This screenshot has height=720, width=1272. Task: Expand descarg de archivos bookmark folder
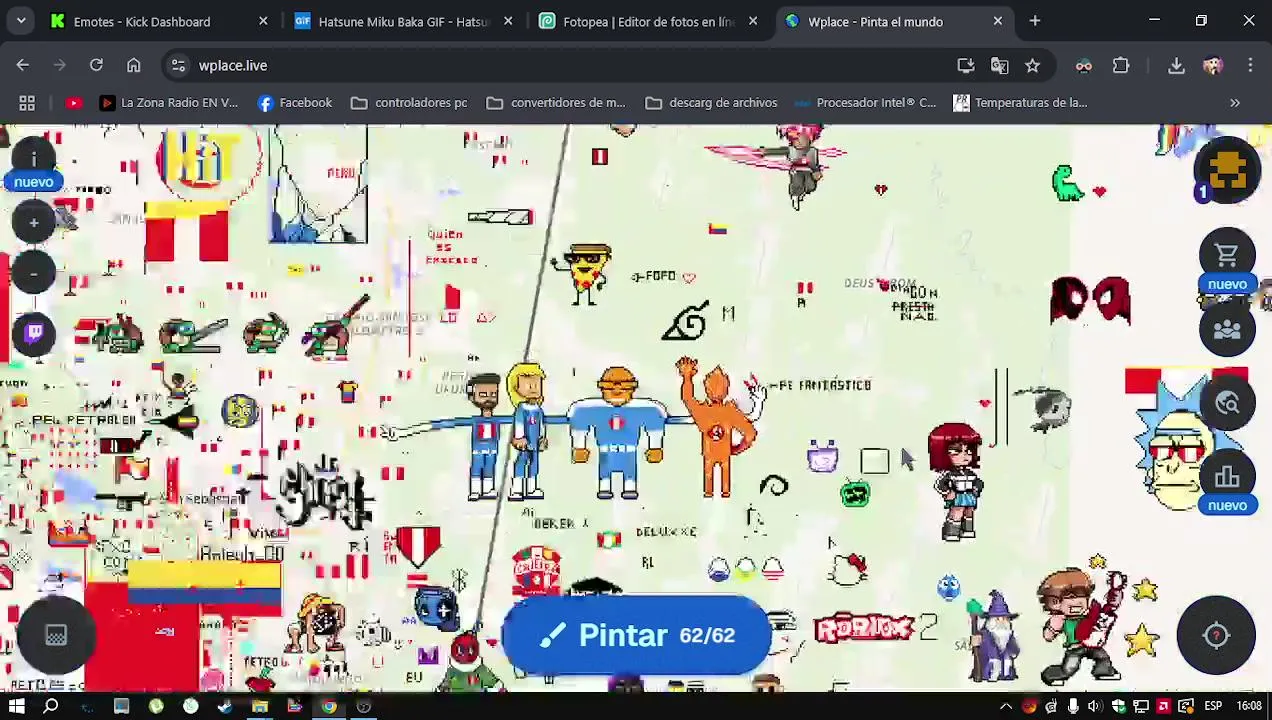coord(711,102)
